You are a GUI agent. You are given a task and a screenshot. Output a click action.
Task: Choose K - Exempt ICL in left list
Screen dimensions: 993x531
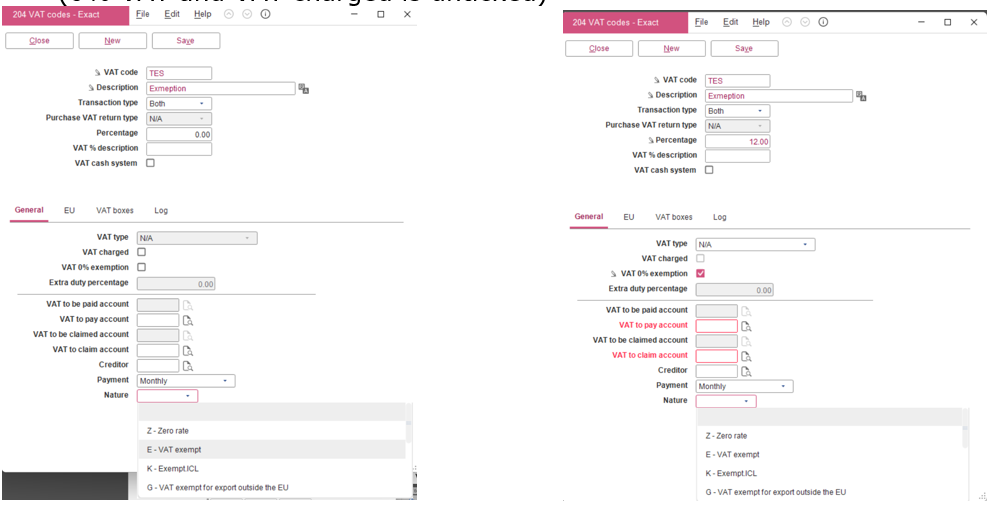[272, 469]
